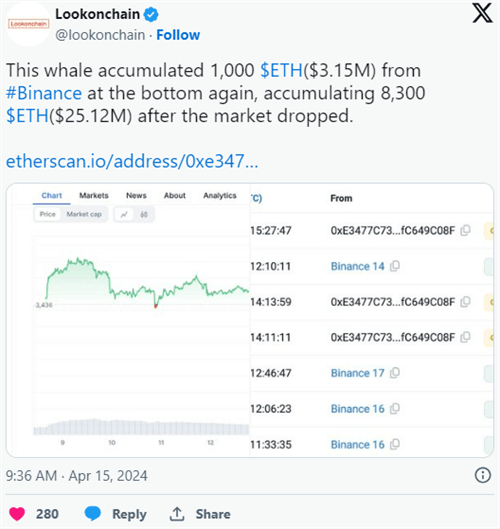500x529 pixels.
Task: Select the Price chart option
Action: 48,214
